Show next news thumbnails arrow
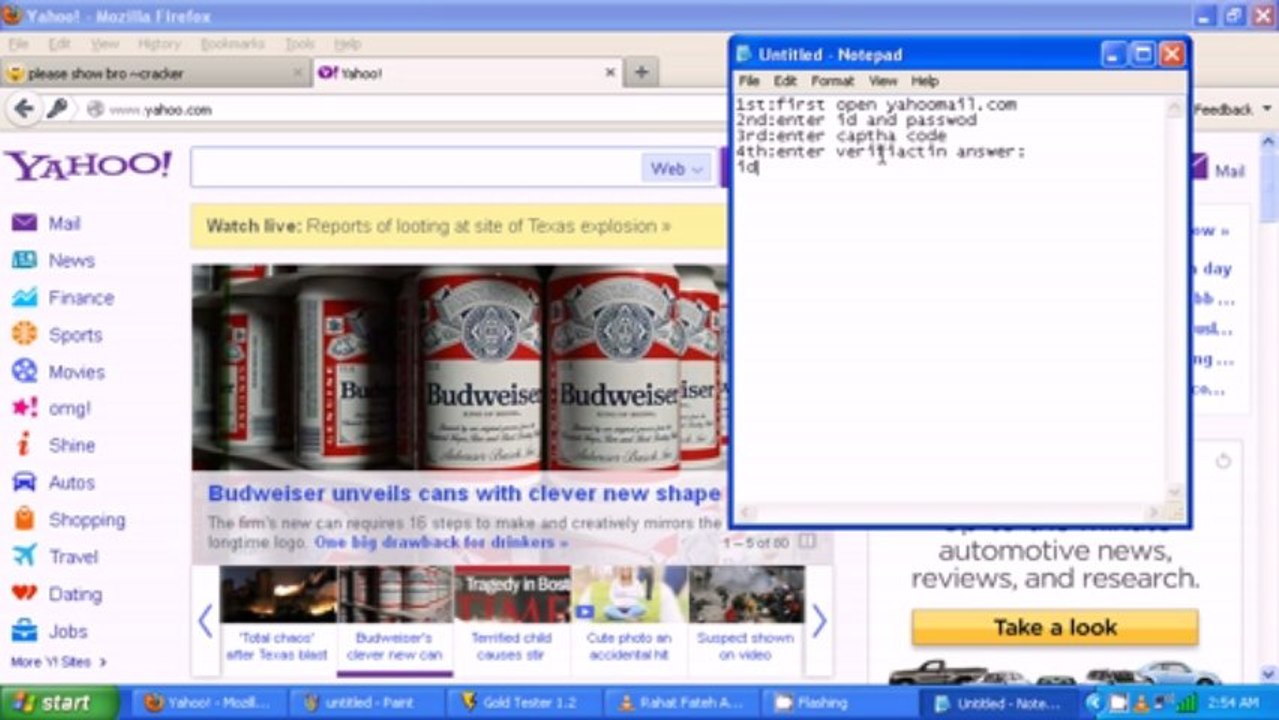Image resolution: width=1279 pixels, height=720 pixels. click(819, 621)
